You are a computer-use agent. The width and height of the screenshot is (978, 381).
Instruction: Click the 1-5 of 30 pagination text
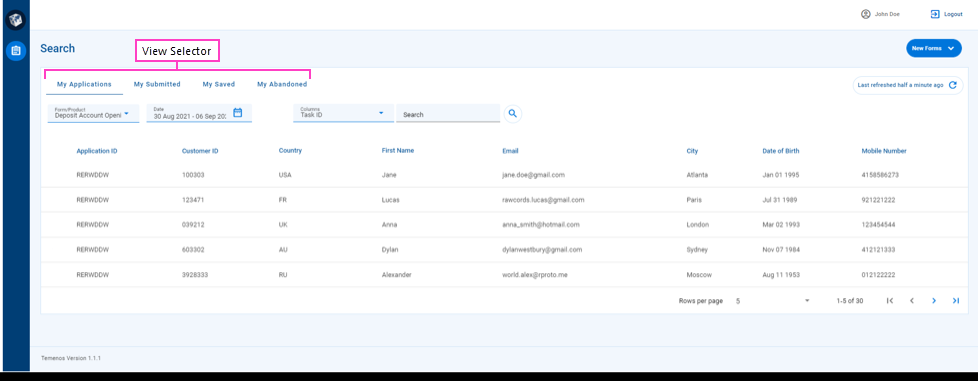(850, 301)
